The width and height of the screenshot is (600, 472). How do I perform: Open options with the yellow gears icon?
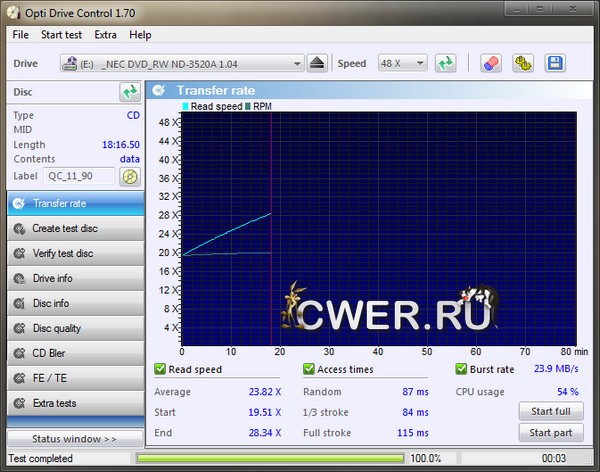pos(523,63)
